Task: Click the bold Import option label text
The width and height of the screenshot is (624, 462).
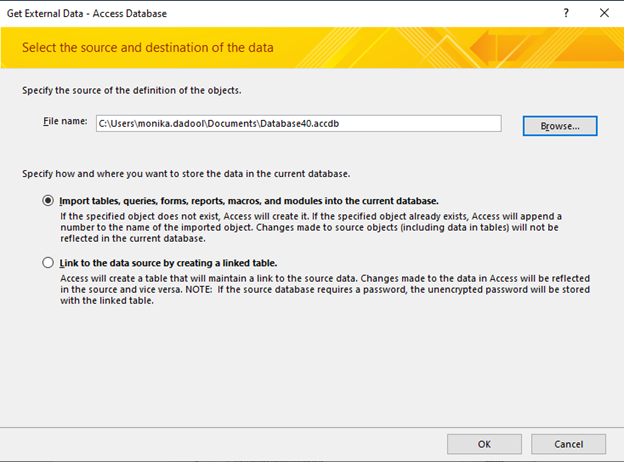Action: click(x=248, y=200)
